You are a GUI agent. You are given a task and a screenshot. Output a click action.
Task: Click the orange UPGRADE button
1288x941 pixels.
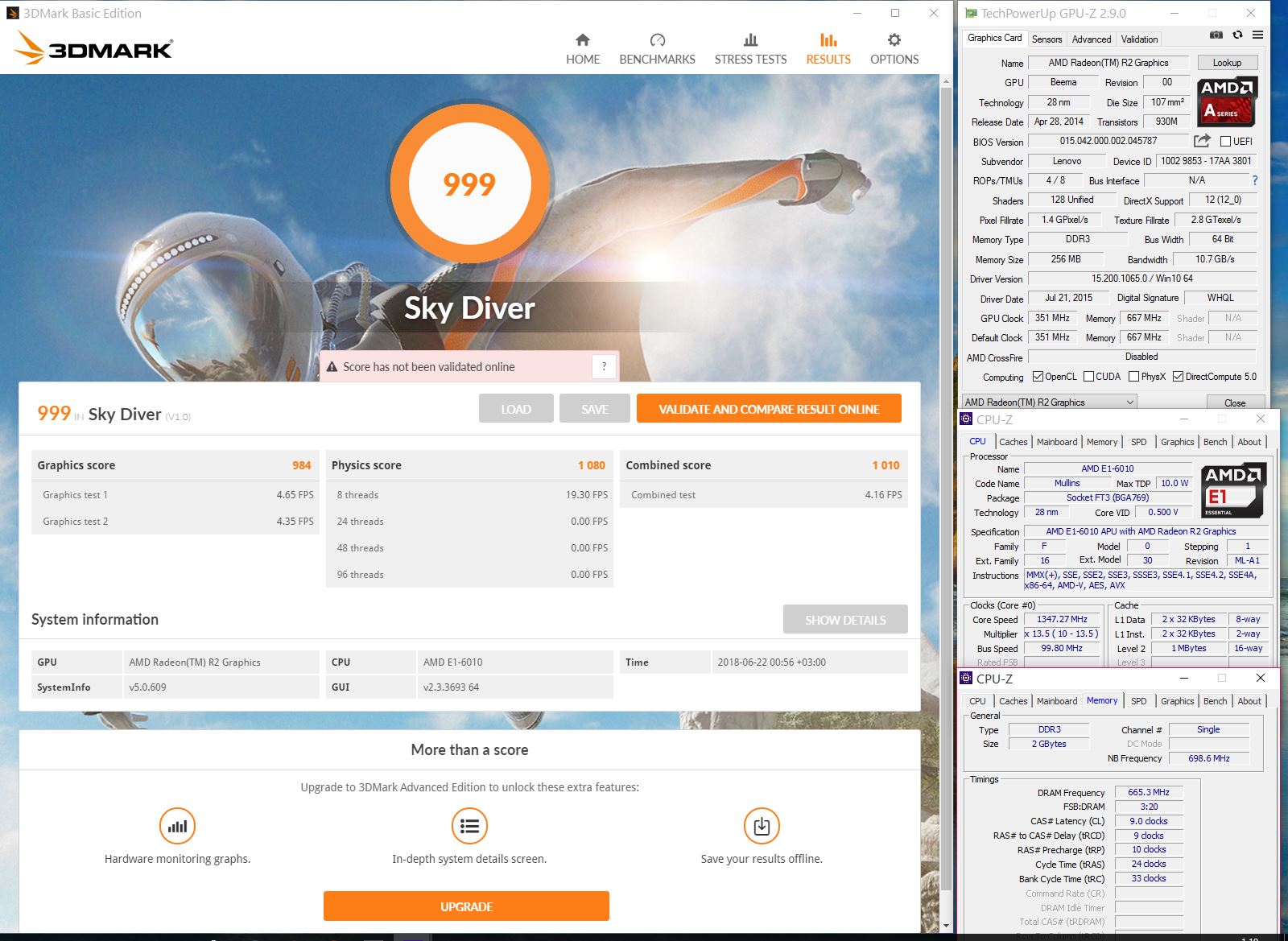tap(466, 906)
